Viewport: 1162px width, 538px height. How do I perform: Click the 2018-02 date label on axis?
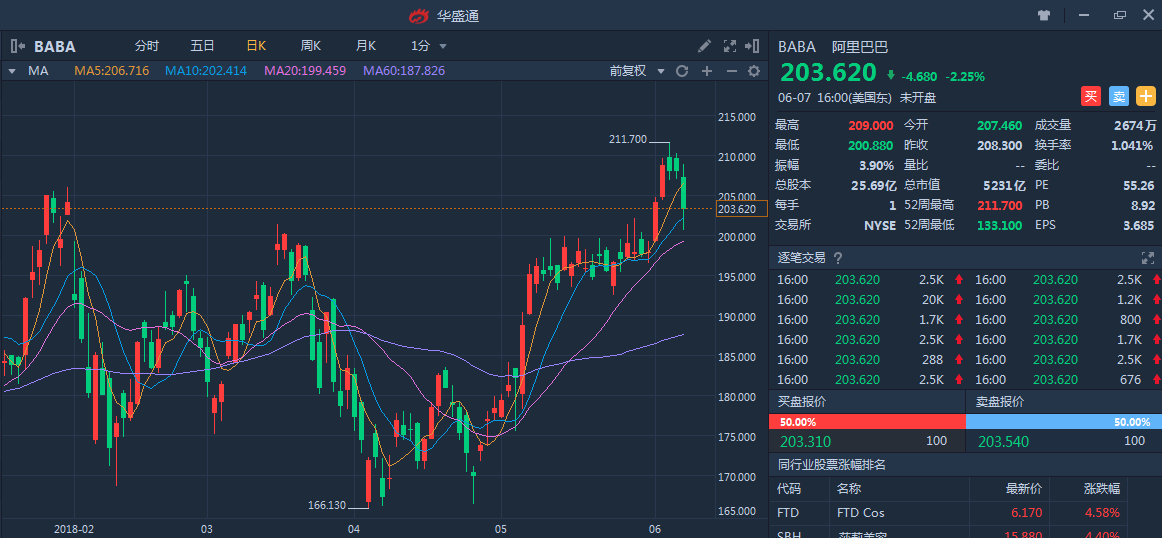(74, 530)
